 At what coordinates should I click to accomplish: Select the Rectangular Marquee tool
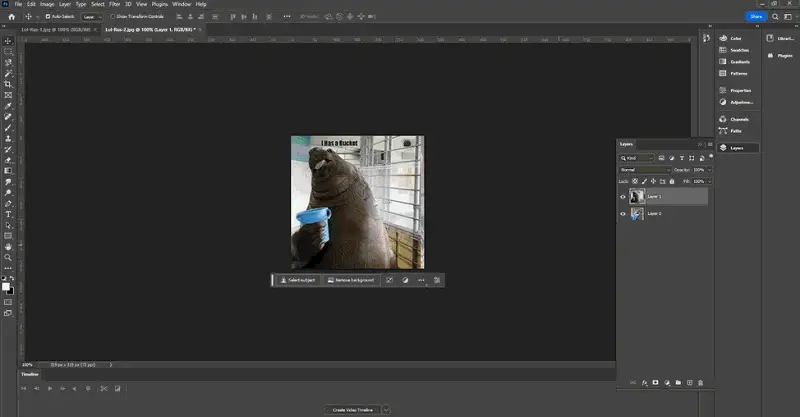[x=8, y=52]
